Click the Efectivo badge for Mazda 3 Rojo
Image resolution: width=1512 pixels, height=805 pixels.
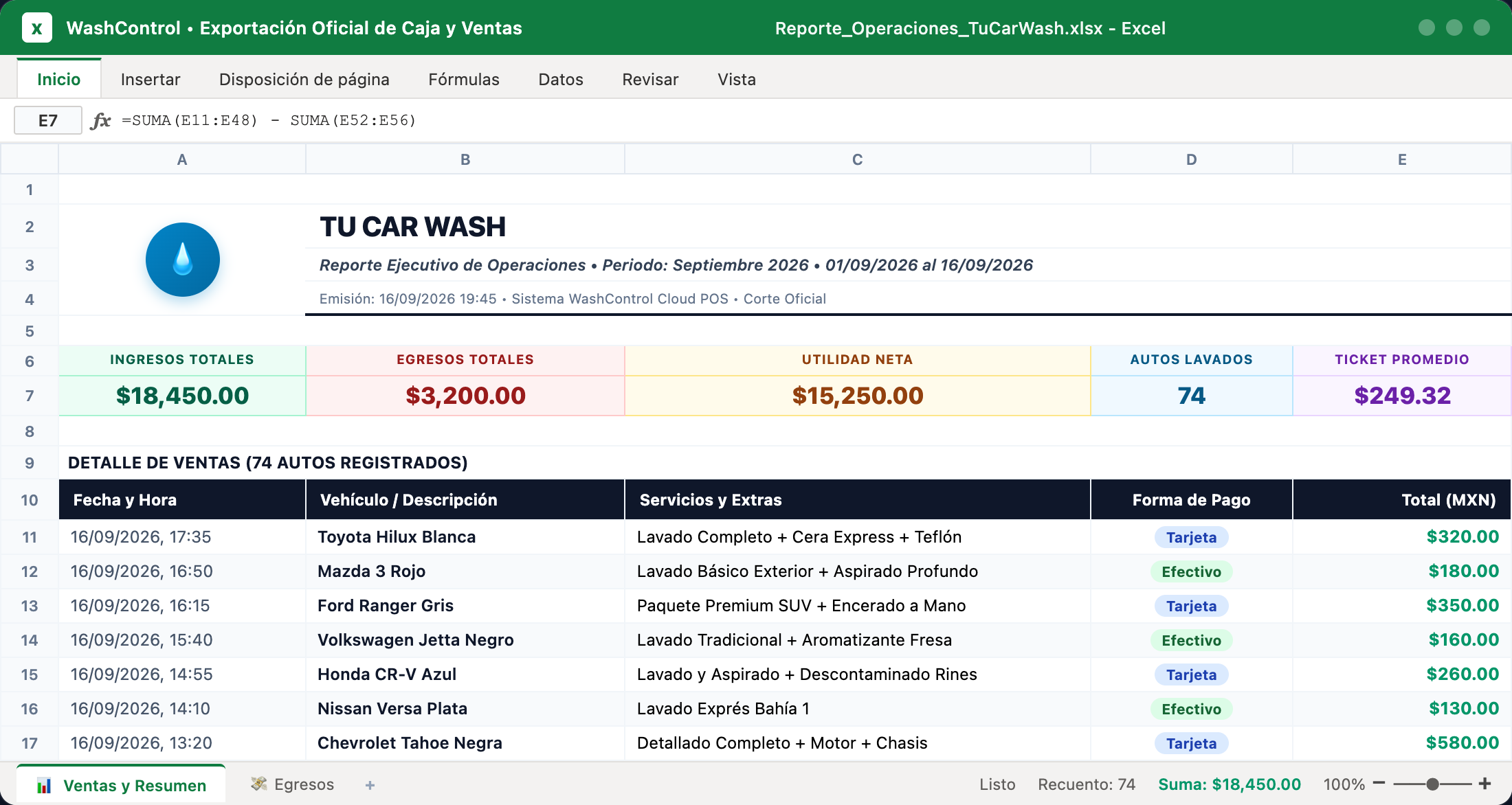(x=1191, y=571)
